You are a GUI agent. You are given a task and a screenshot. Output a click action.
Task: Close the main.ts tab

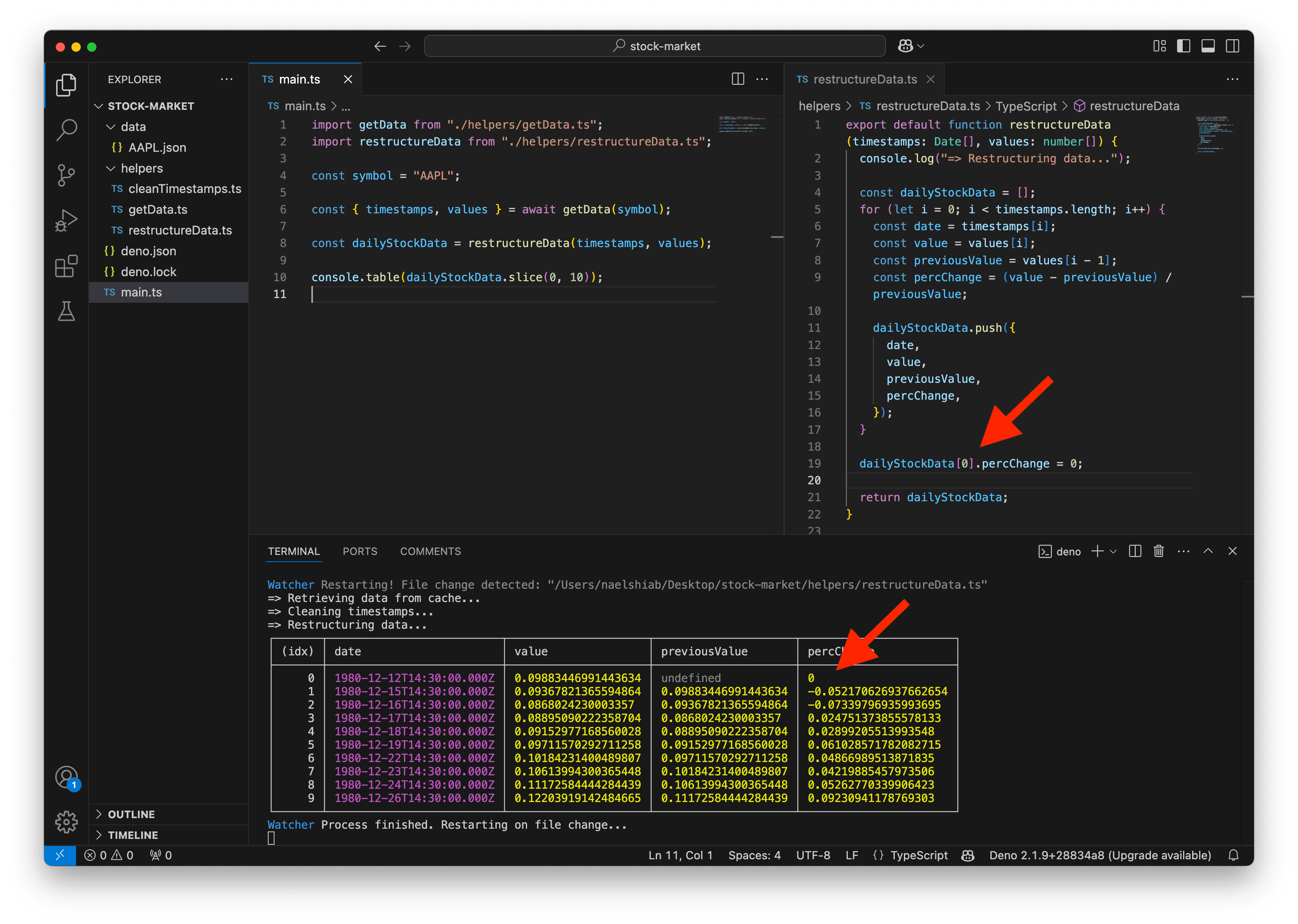point(348,79)
